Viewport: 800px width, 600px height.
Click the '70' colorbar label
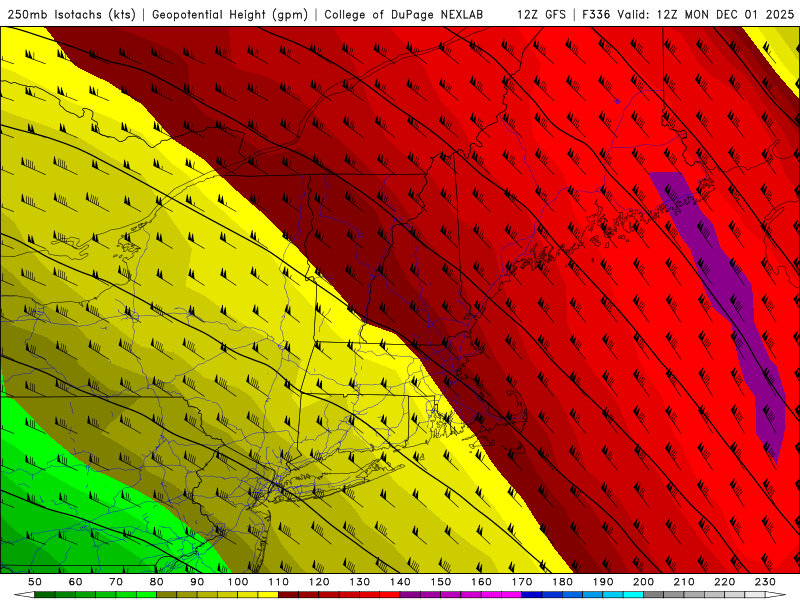(116, 582)
